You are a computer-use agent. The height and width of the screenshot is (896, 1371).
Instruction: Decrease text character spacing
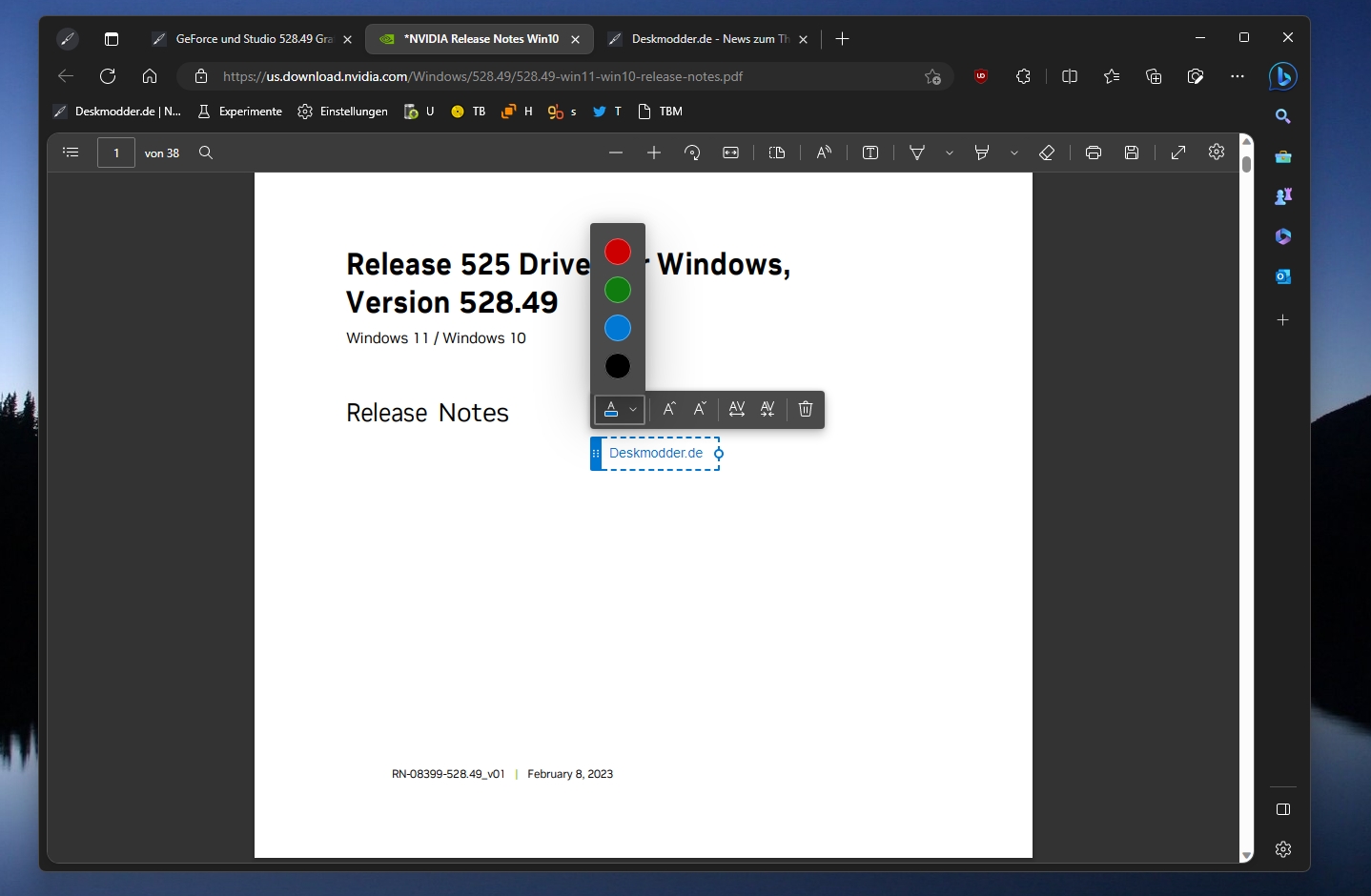[767, 409]
